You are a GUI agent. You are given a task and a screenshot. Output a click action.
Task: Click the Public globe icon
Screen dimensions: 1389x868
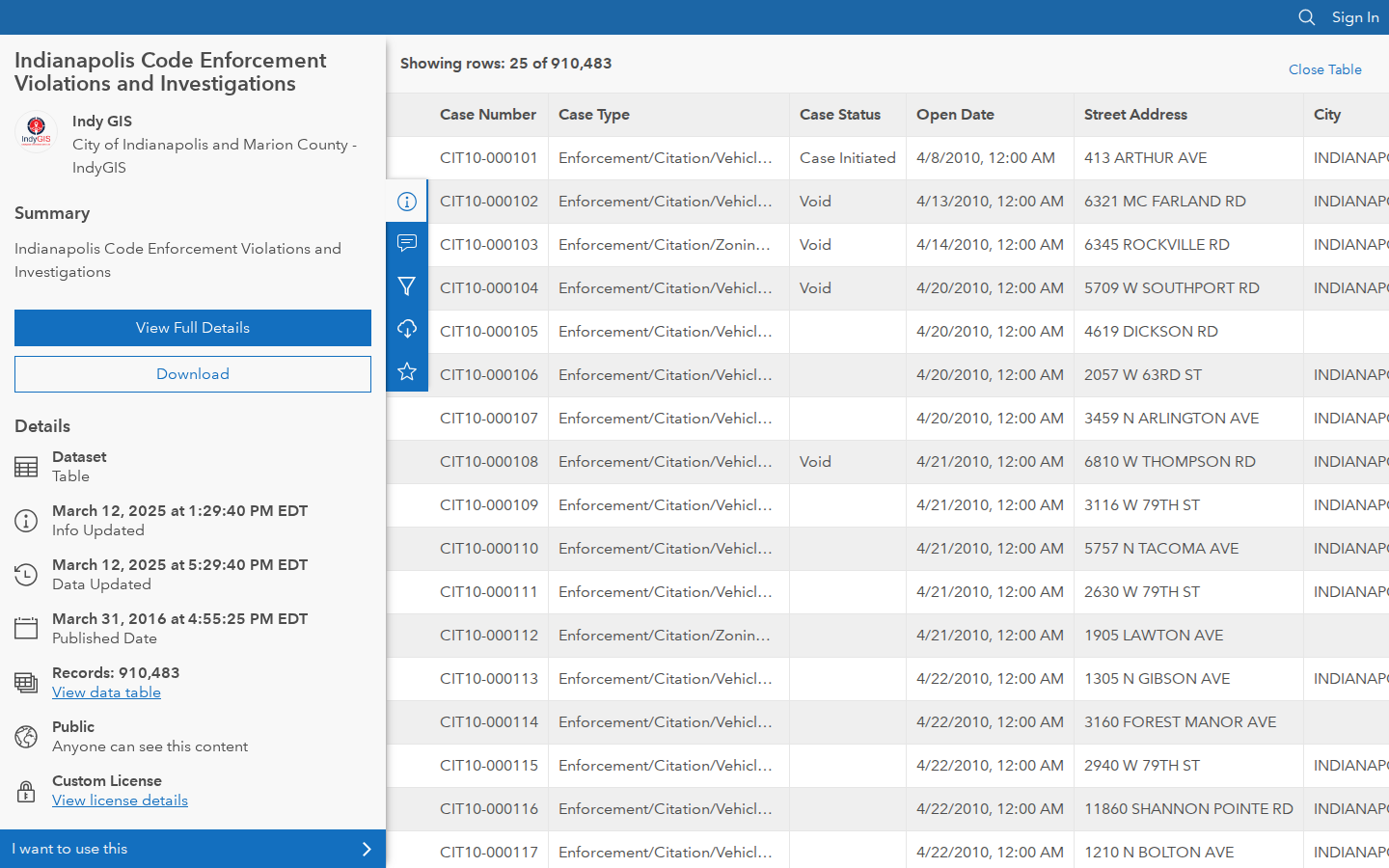pos(26,737)
